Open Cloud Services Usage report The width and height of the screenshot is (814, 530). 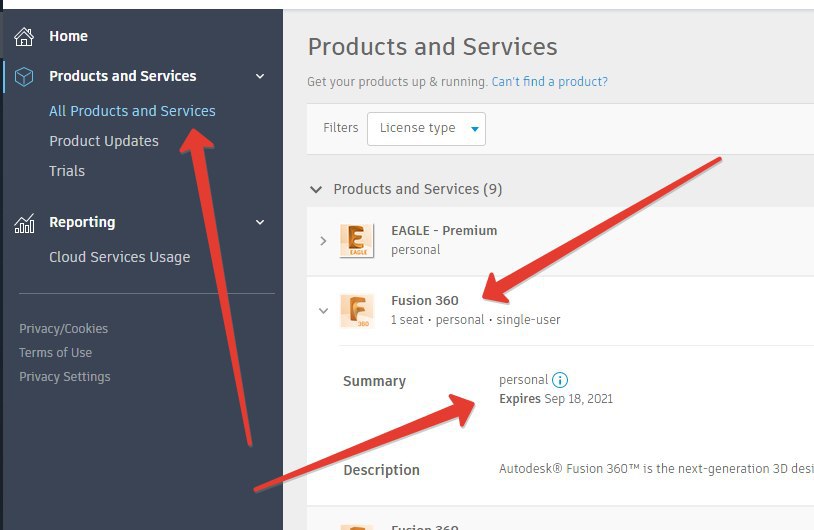coord(119,257)
